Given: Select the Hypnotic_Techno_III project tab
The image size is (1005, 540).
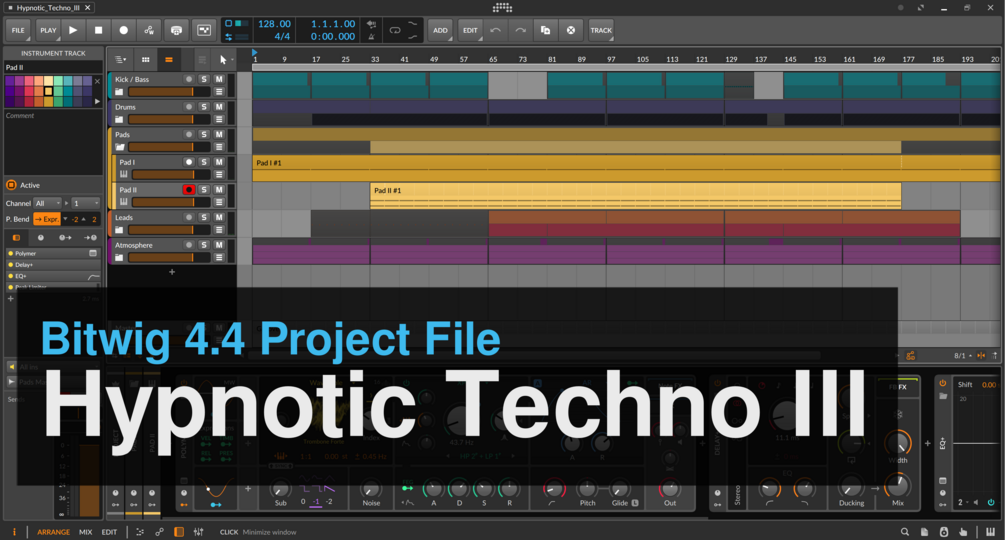Looking at the screenshot, I should [48, 8].
